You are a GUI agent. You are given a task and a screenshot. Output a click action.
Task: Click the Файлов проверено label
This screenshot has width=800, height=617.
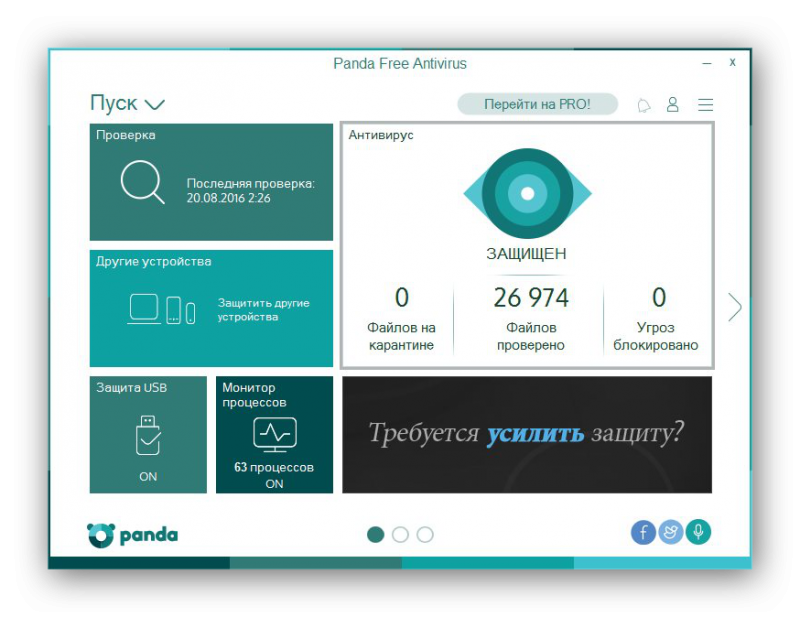point(531,336)
